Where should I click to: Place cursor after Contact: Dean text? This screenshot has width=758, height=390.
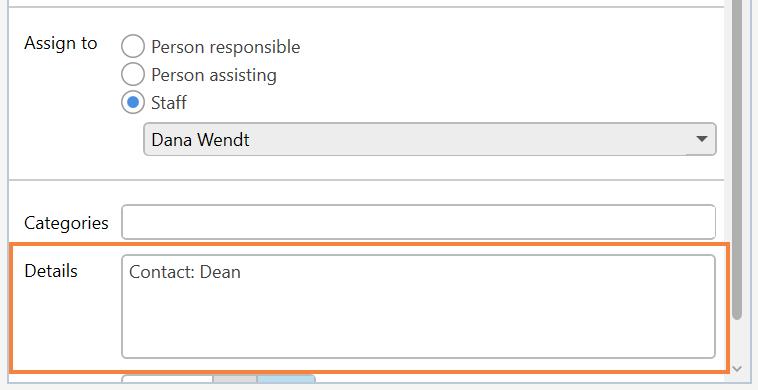pyautogui.click(x=242, y=272)
